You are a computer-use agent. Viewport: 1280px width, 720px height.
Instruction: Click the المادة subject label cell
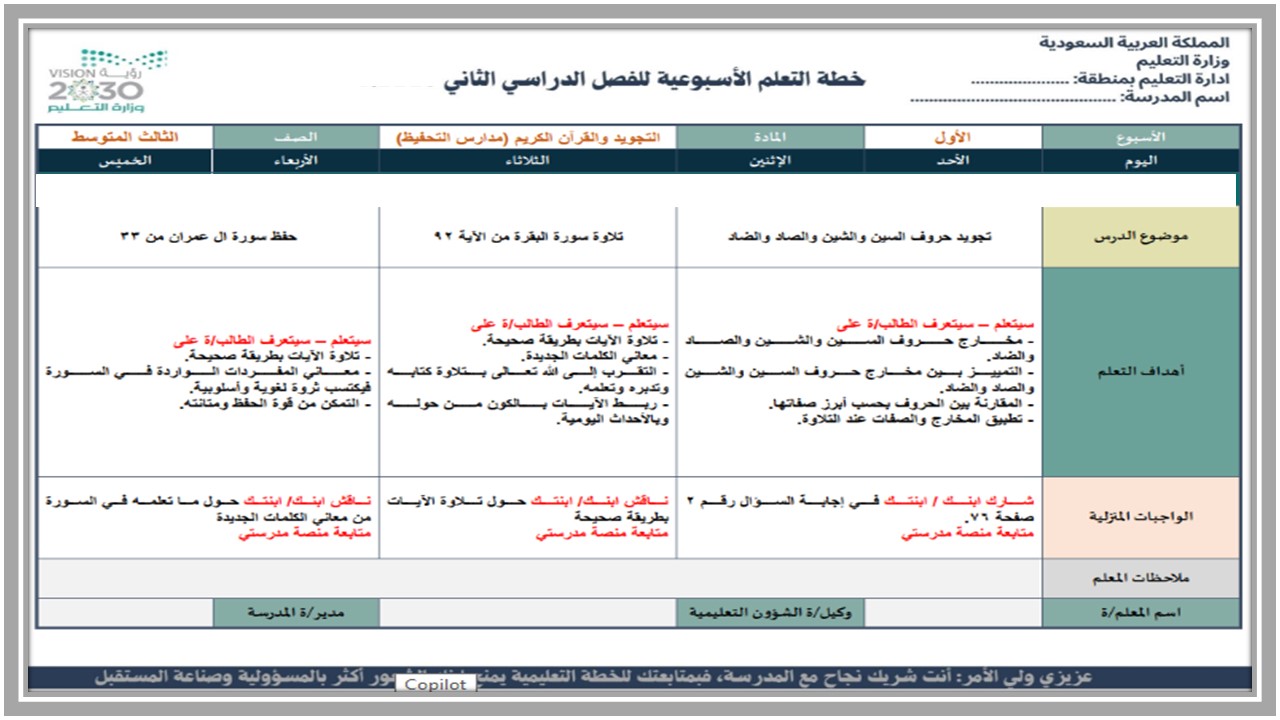[769, 137]
